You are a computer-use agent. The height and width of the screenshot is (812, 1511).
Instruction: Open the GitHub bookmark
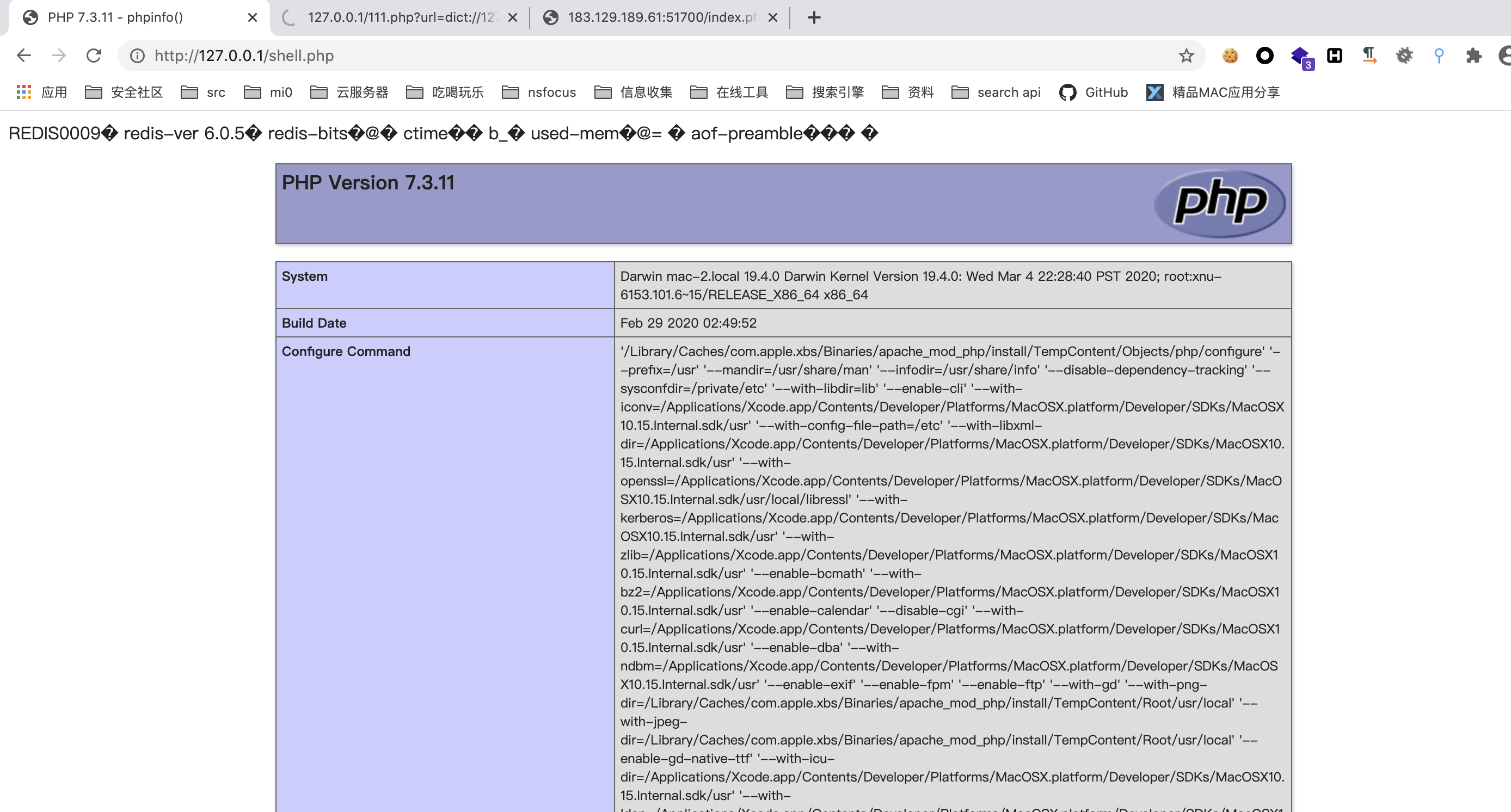[x=1094, y=92]
